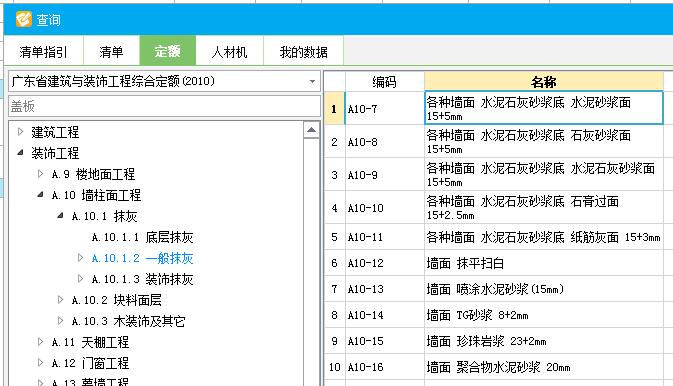Select code cell A10-15
The image size is (673, 386).
point(385,341)
